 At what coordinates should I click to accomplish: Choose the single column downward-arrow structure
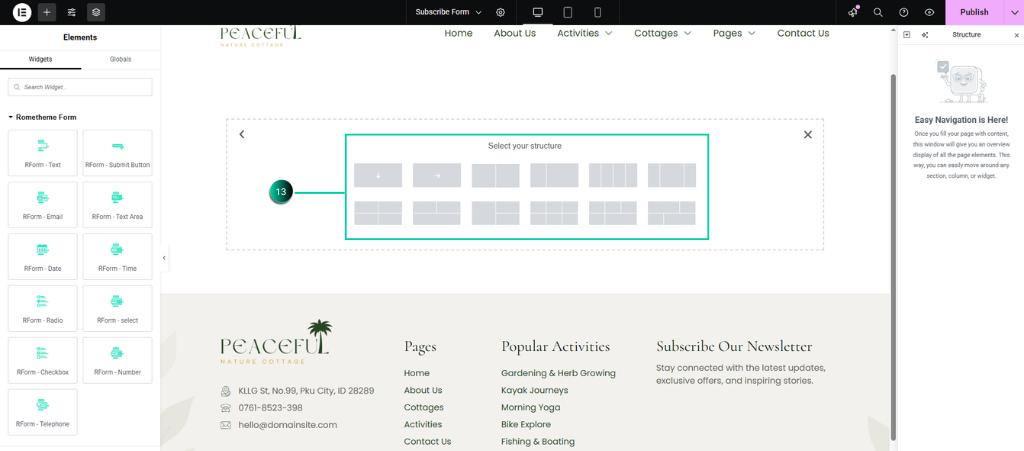point(378,176)
